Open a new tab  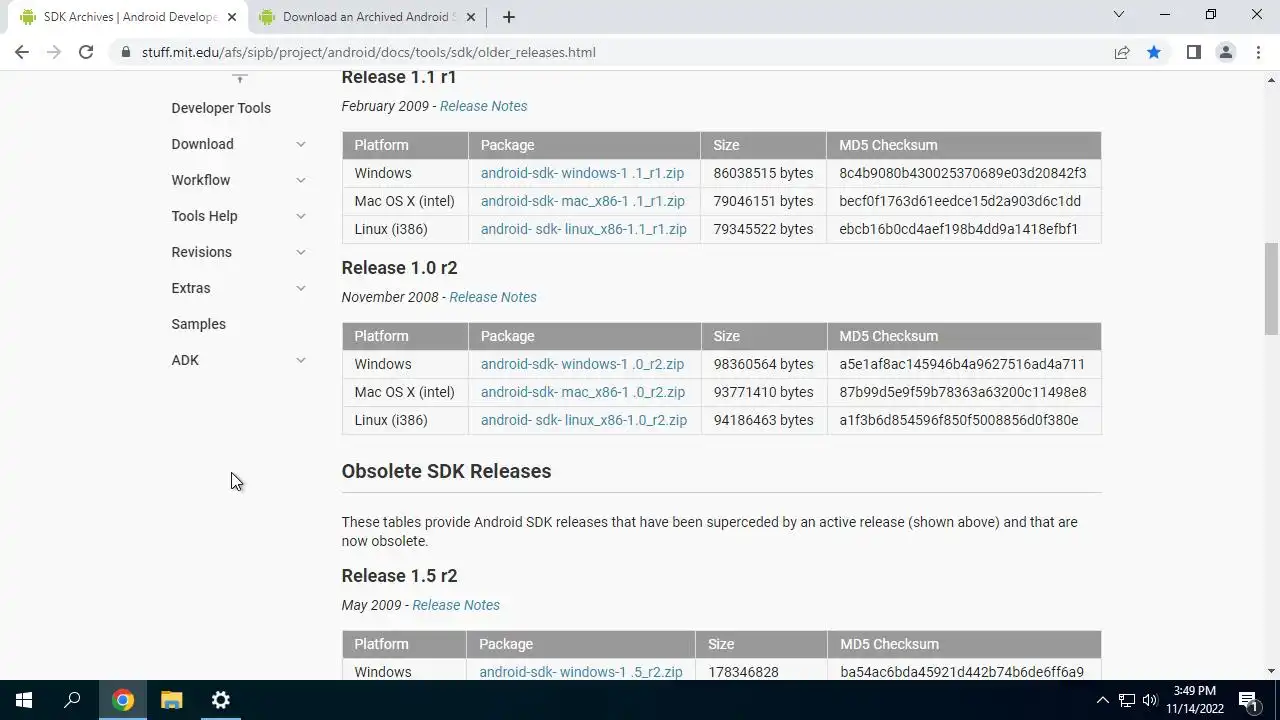[x=508, y=17]
